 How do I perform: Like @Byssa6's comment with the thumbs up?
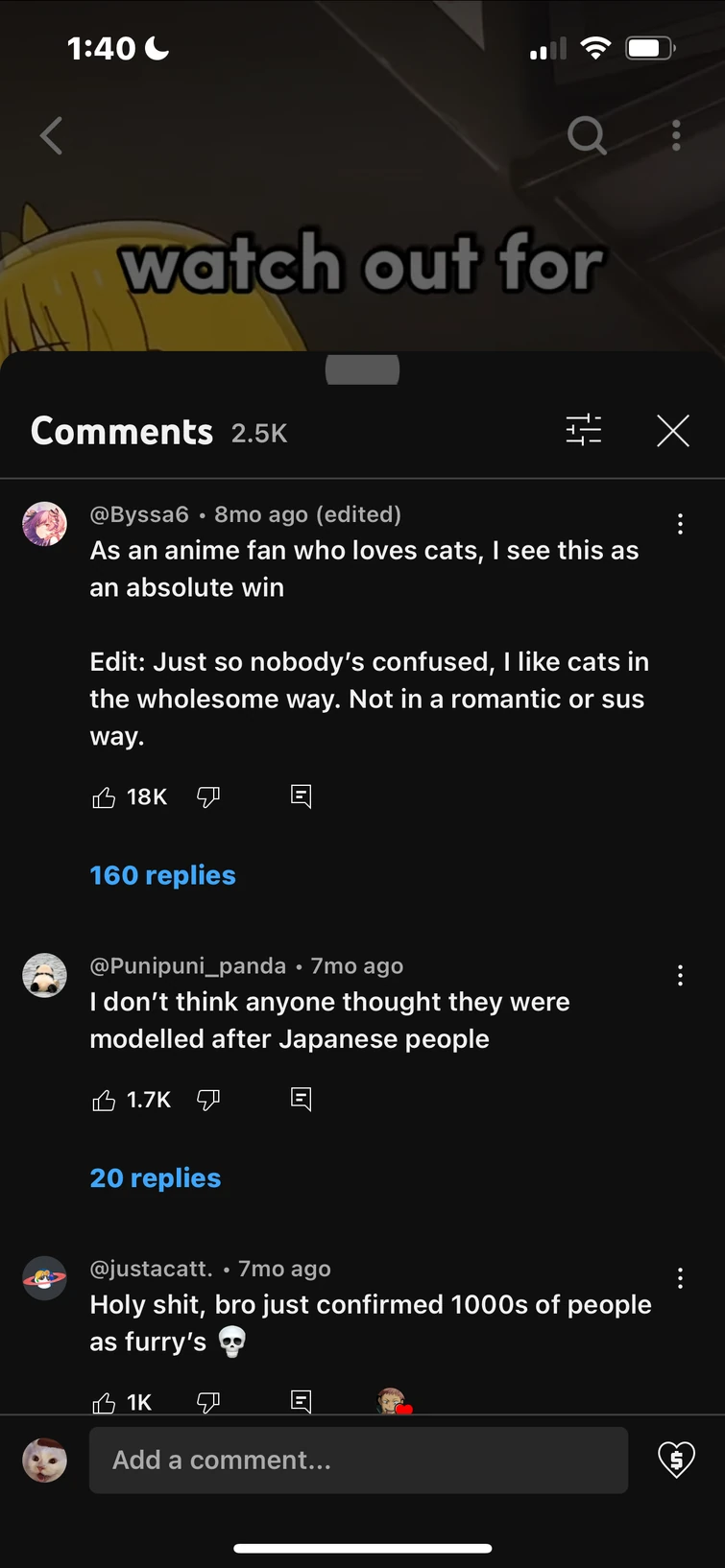point(104,796)
